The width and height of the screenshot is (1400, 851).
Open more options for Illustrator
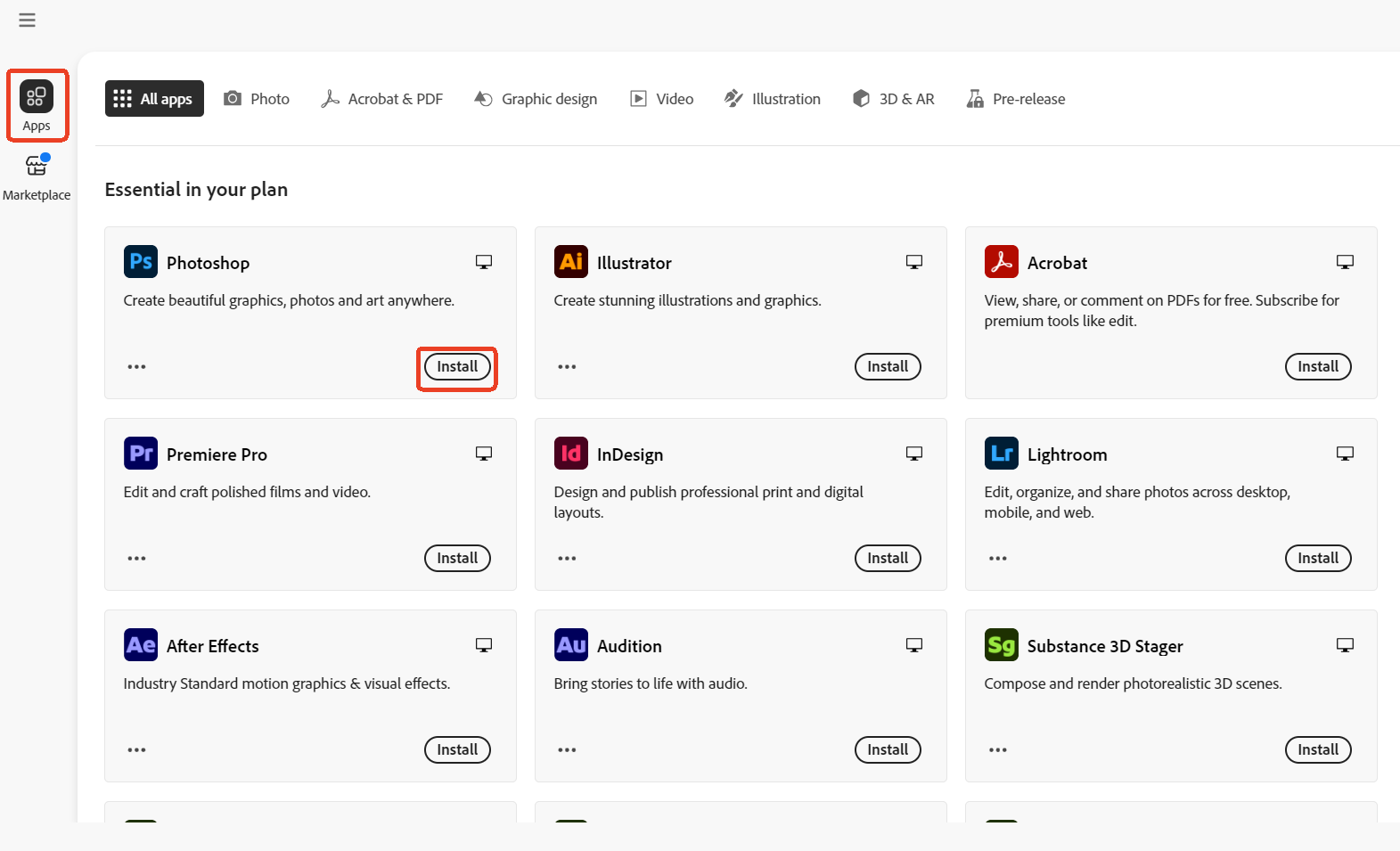click(567, 367)
